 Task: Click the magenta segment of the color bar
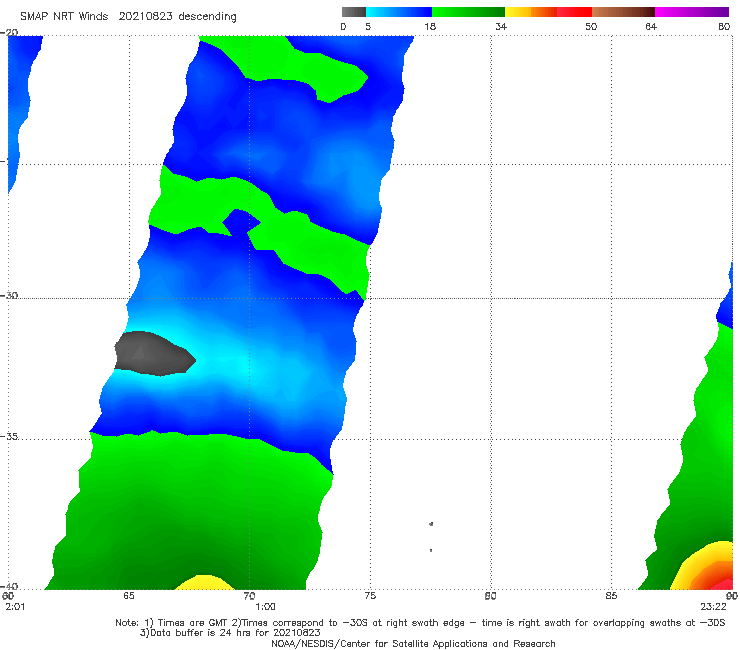pyautogui.click(x=692, y=12)
